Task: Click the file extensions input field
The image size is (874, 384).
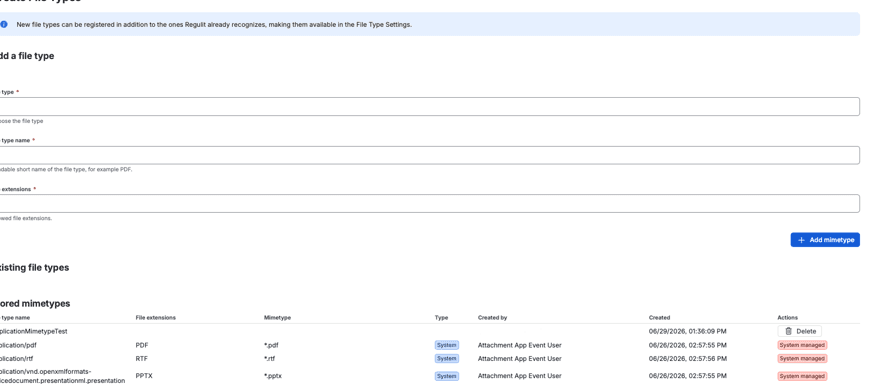Action: click(430, 203)
